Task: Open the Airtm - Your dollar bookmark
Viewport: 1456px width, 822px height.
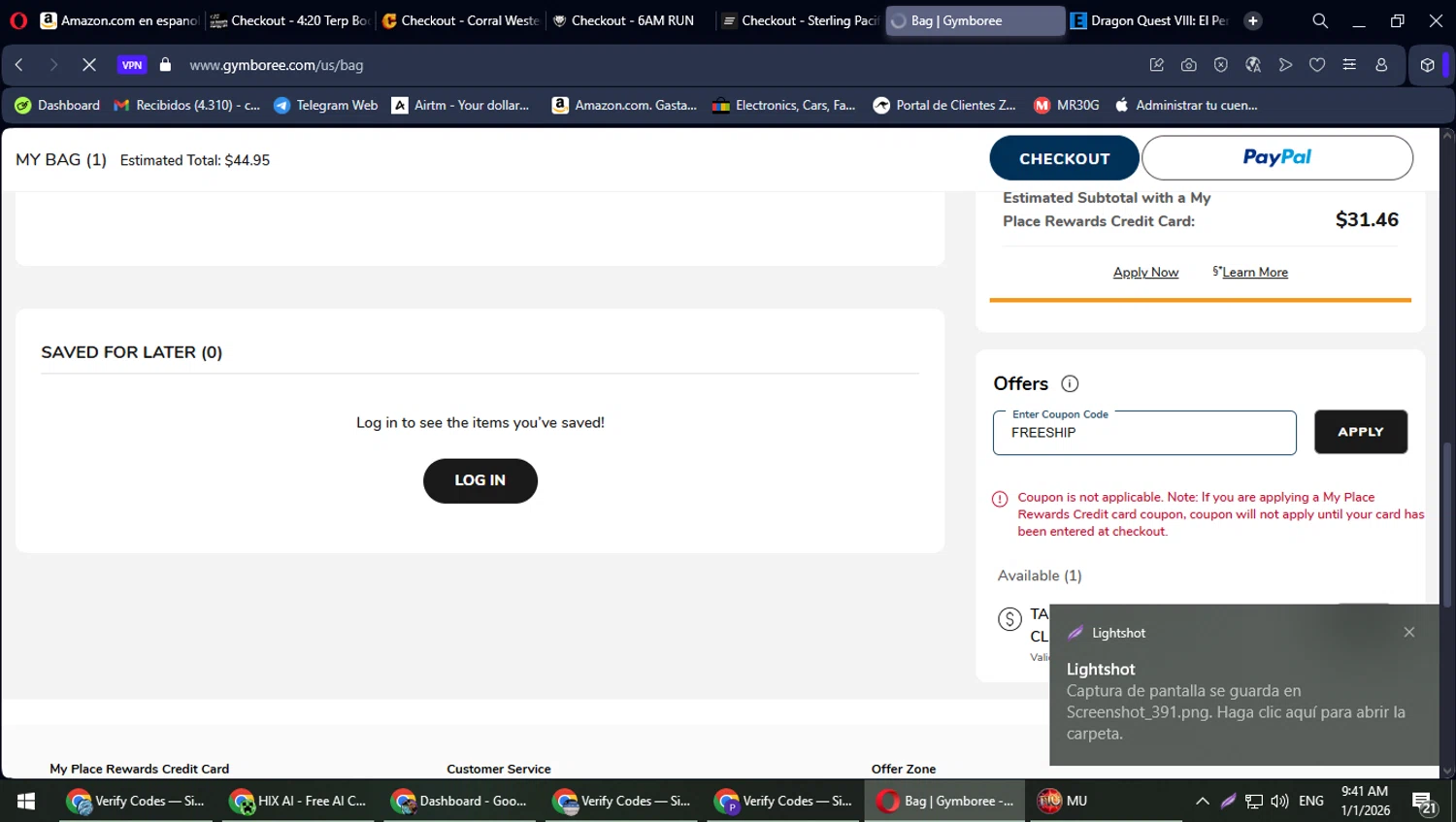Action: (461, 105)
